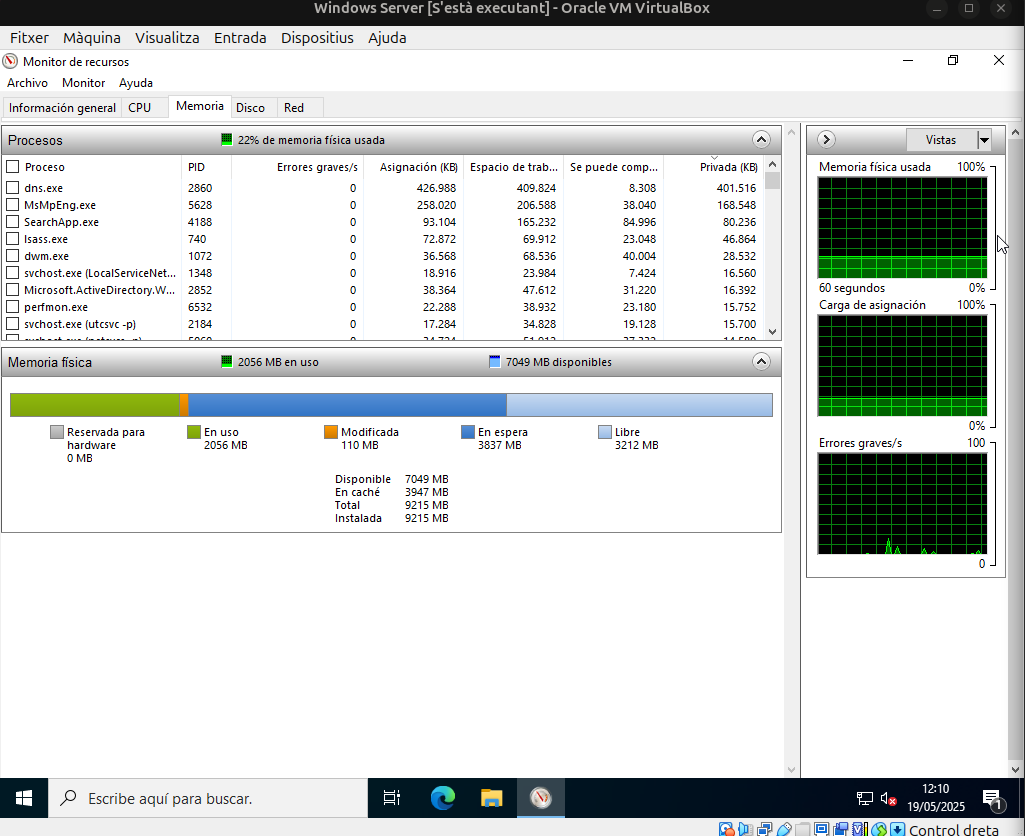Image resolution: width=1025 pixels, height=836 pixels.
Task: Select the checkbox for MsMpEng.exe
Action: 13,204
